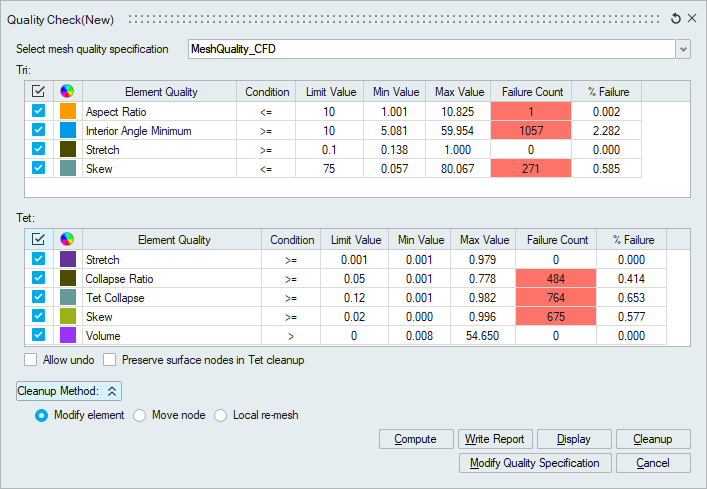This screenshot has width=707, height=489.
Task: Select the Move node radio button
Action: (140, 415)
